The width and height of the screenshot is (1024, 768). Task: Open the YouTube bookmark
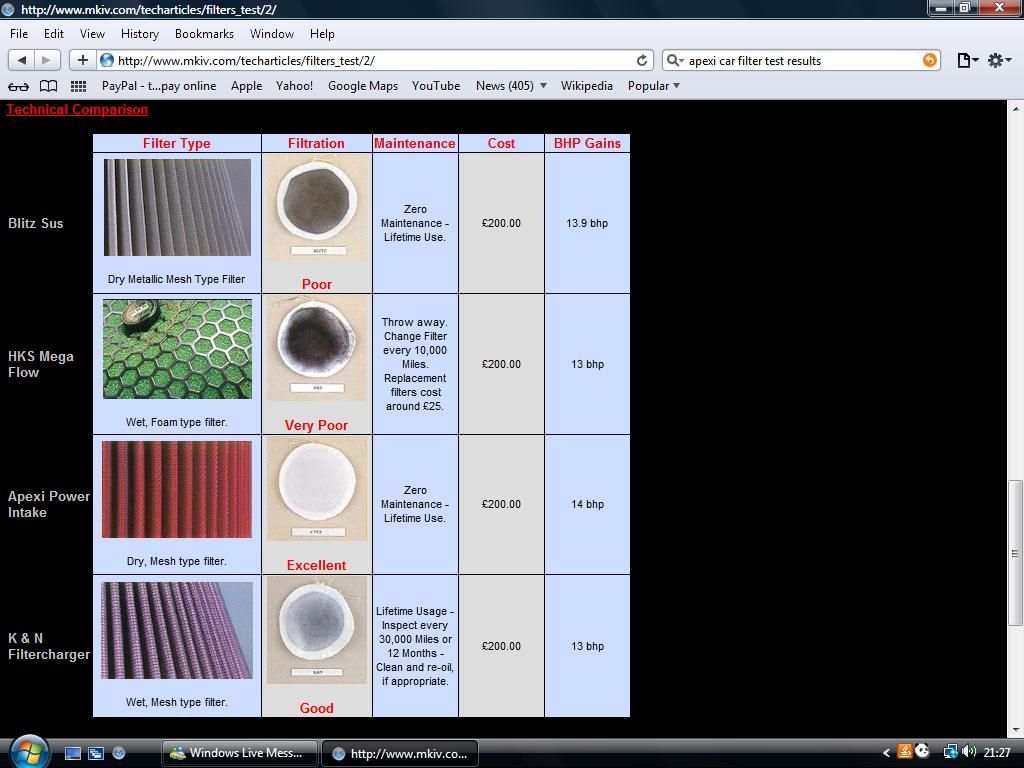[x=436, y=86]
